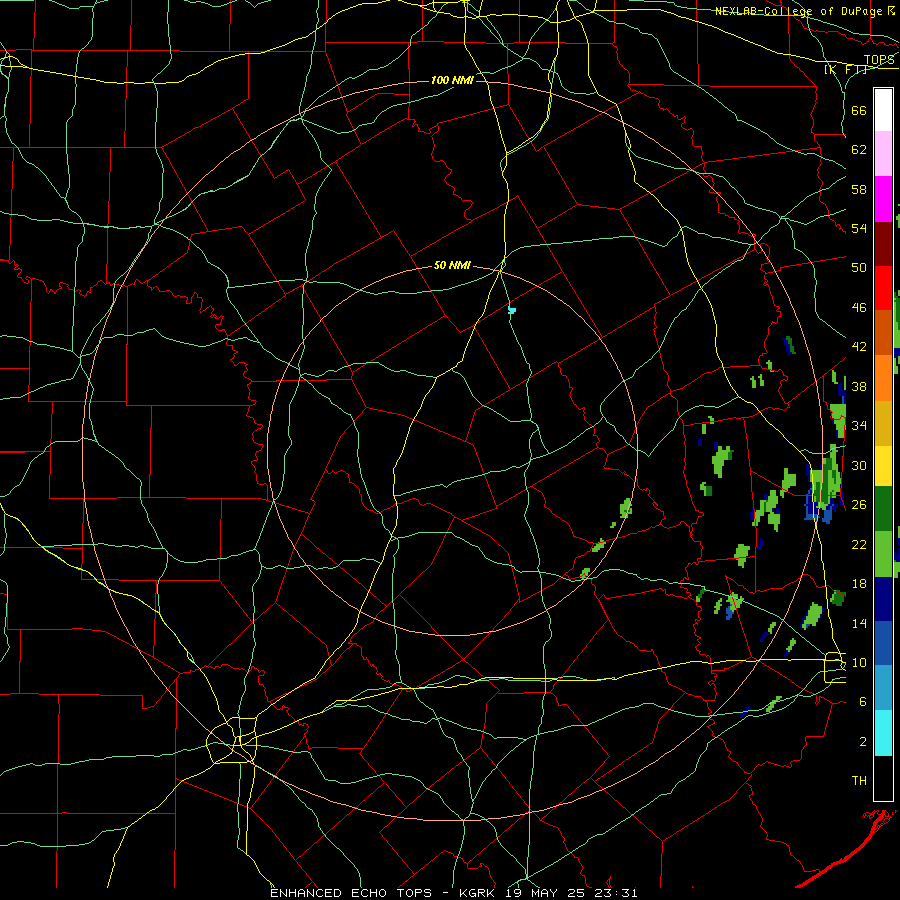This screenshot has height=900, width=900.
Task: Click the dark green legend swatch
Action: click(883, 509)
